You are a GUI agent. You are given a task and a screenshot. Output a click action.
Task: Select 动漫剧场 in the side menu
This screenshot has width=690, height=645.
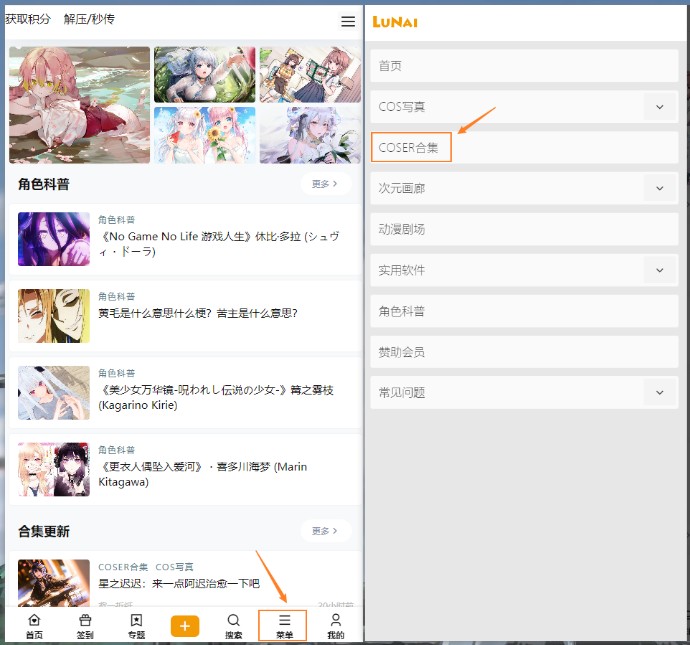402,229
